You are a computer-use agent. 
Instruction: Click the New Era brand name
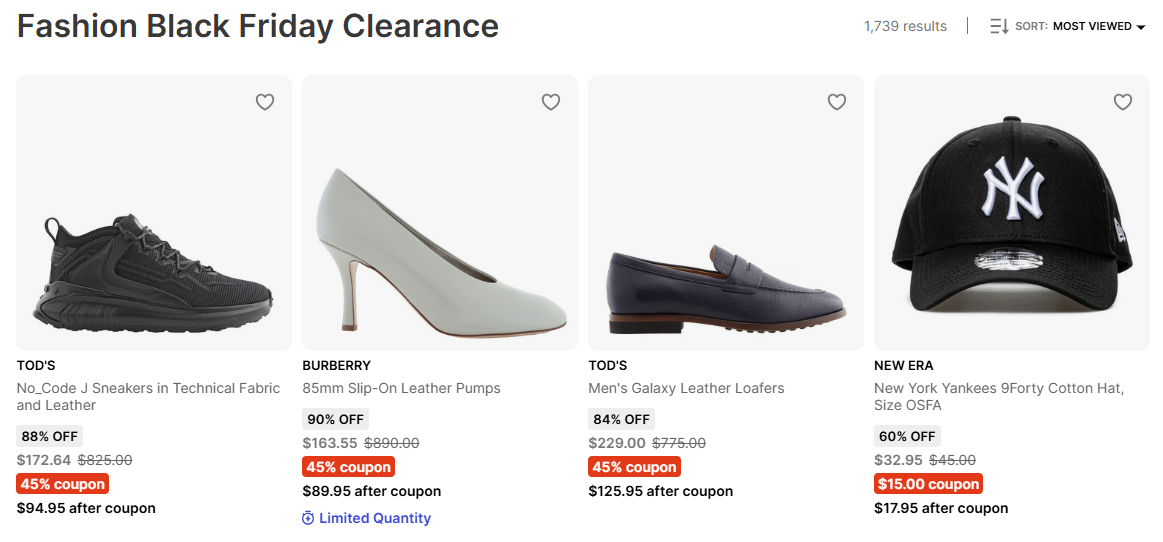click(x=903, y=365)
